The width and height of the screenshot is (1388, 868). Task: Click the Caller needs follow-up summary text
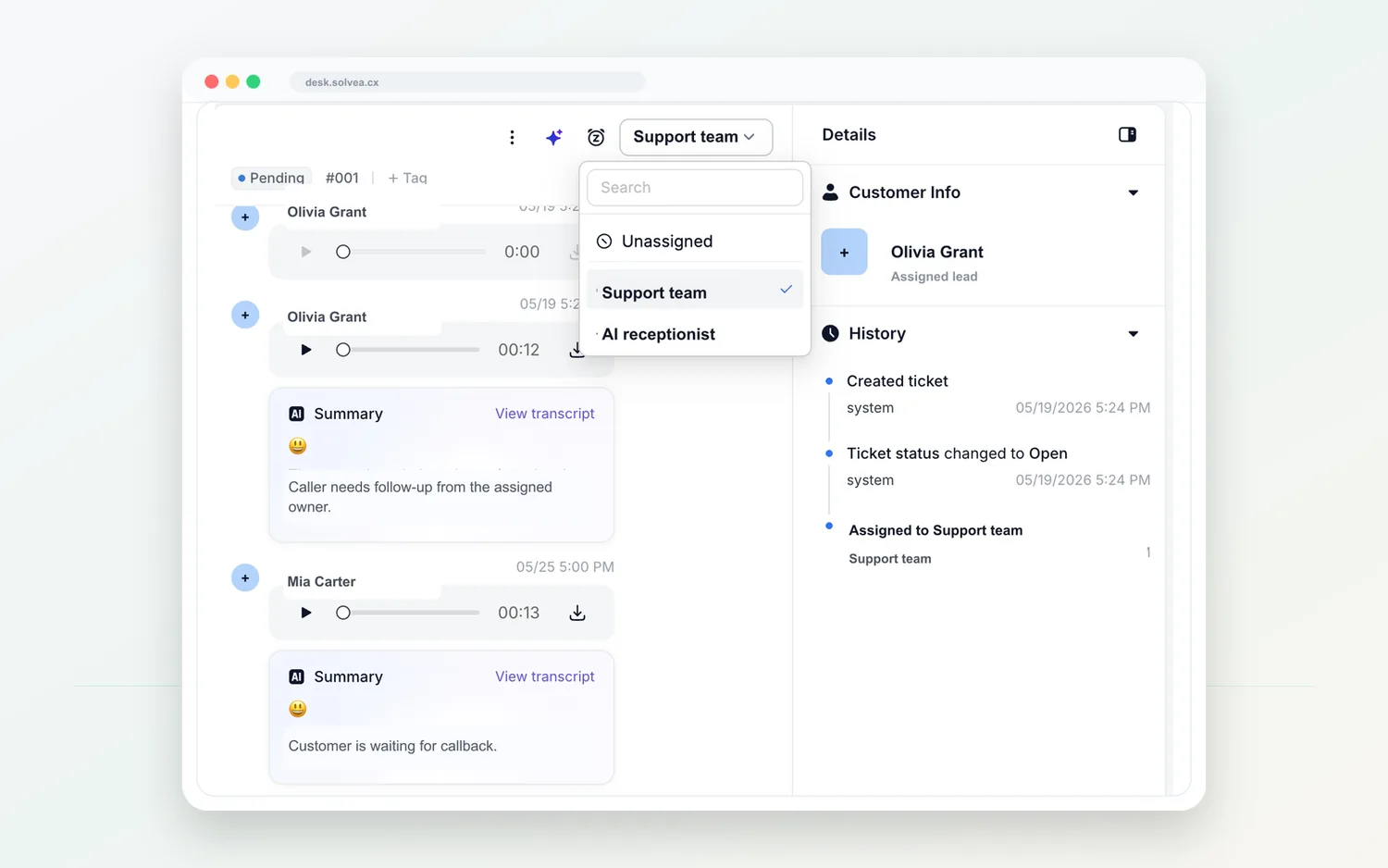[x=420, y=497]
